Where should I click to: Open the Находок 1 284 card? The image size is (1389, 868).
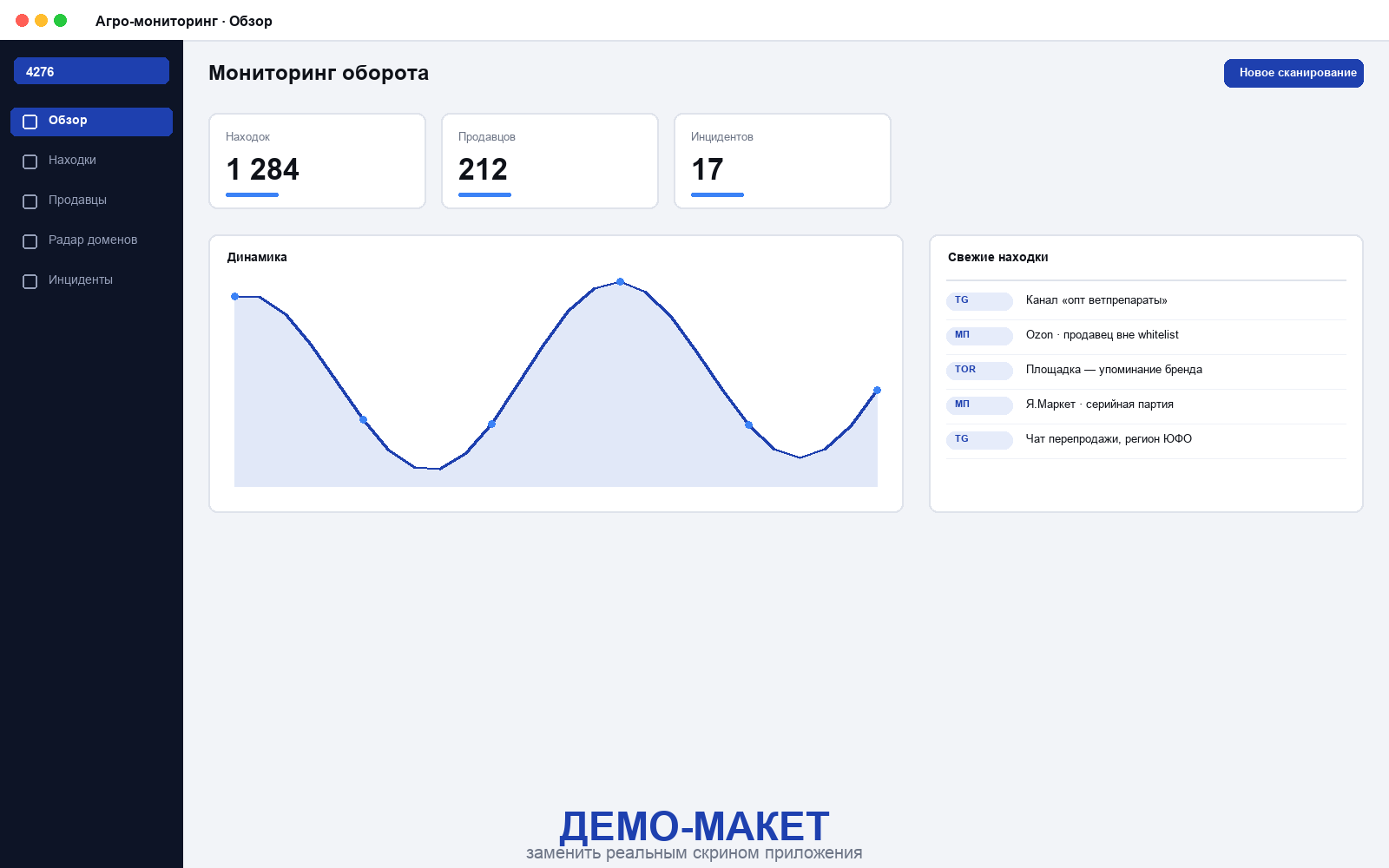(317, 161)
